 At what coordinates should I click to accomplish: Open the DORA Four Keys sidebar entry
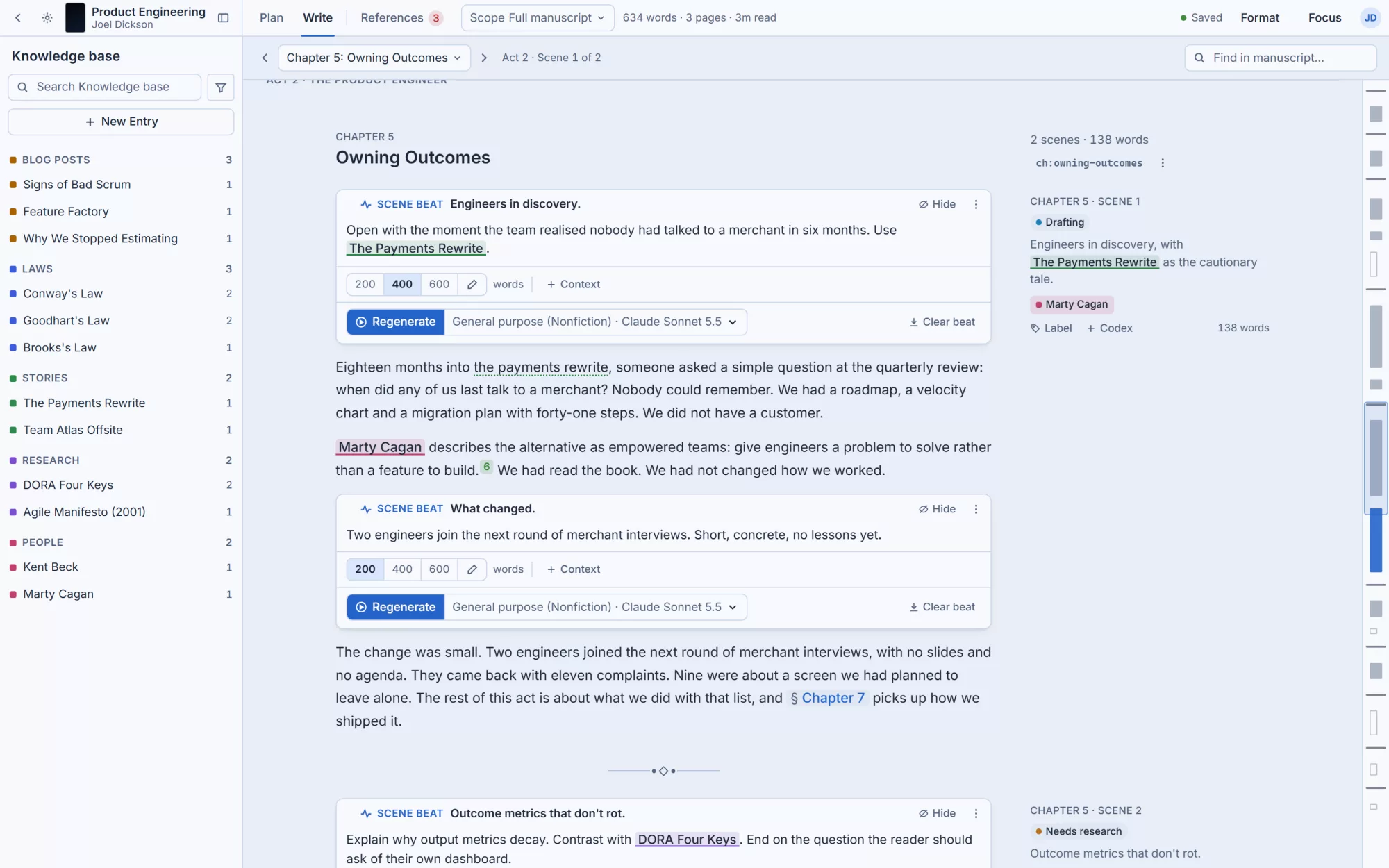tap(121, 485)
